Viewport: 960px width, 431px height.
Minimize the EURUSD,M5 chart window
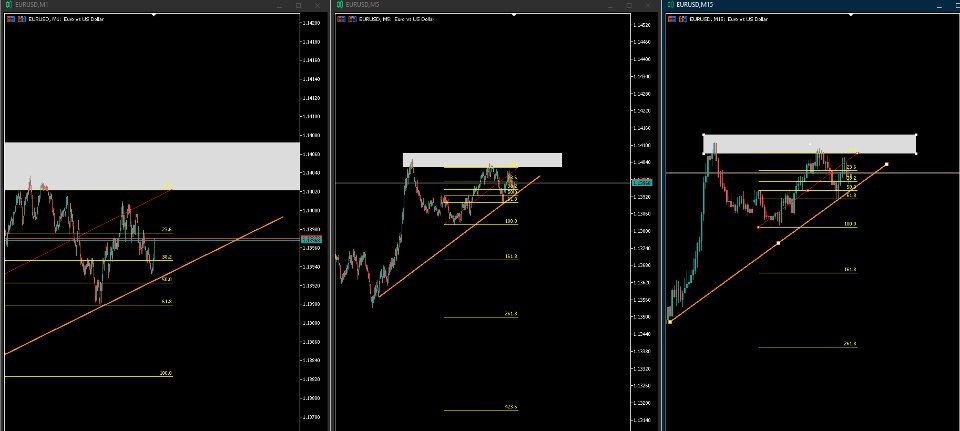coord(610,6)
